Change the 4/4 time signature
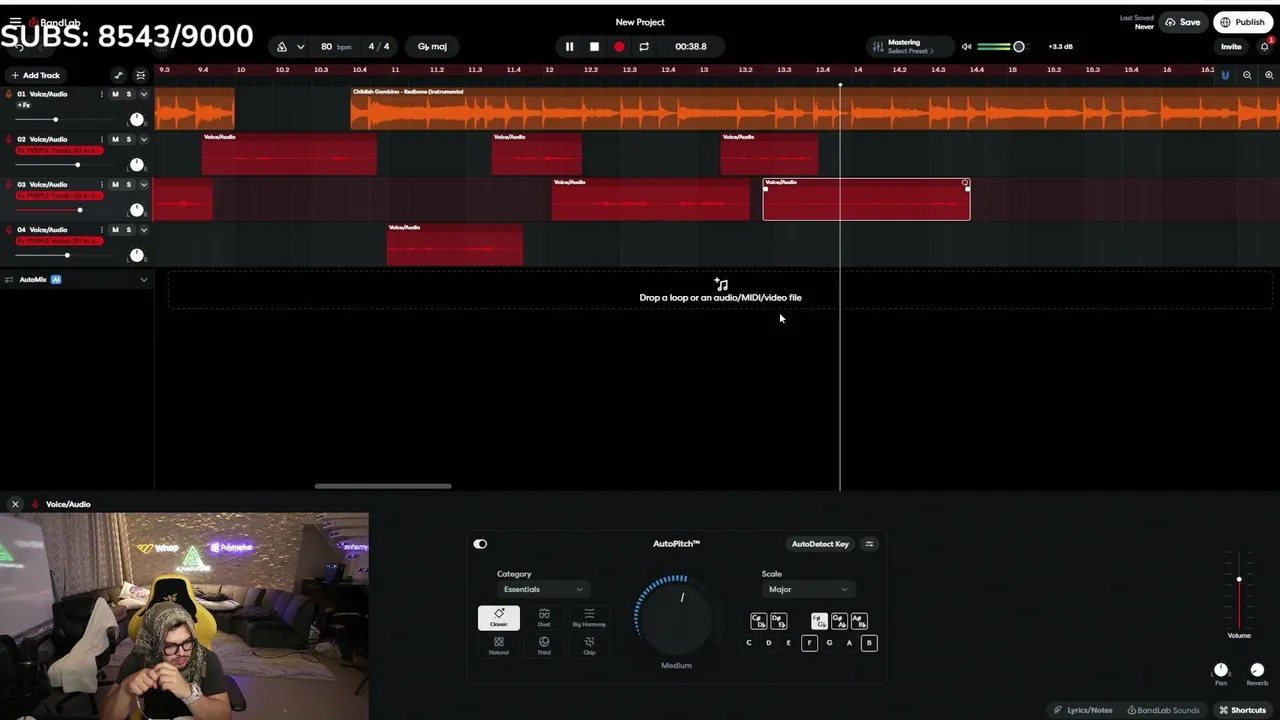Viewport: 1280px width, 720px height. tap(379, 47)
